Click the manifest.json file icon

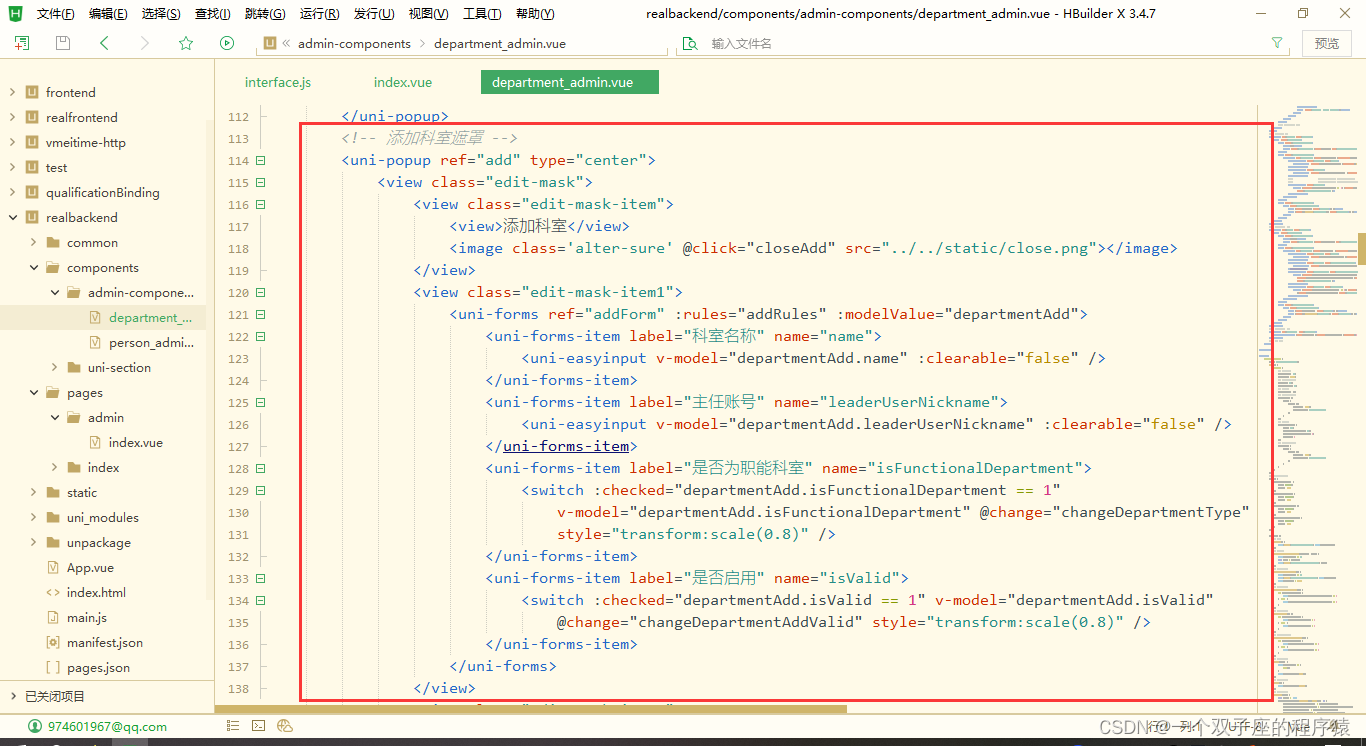pyautogui.click(x=53, y=642)
